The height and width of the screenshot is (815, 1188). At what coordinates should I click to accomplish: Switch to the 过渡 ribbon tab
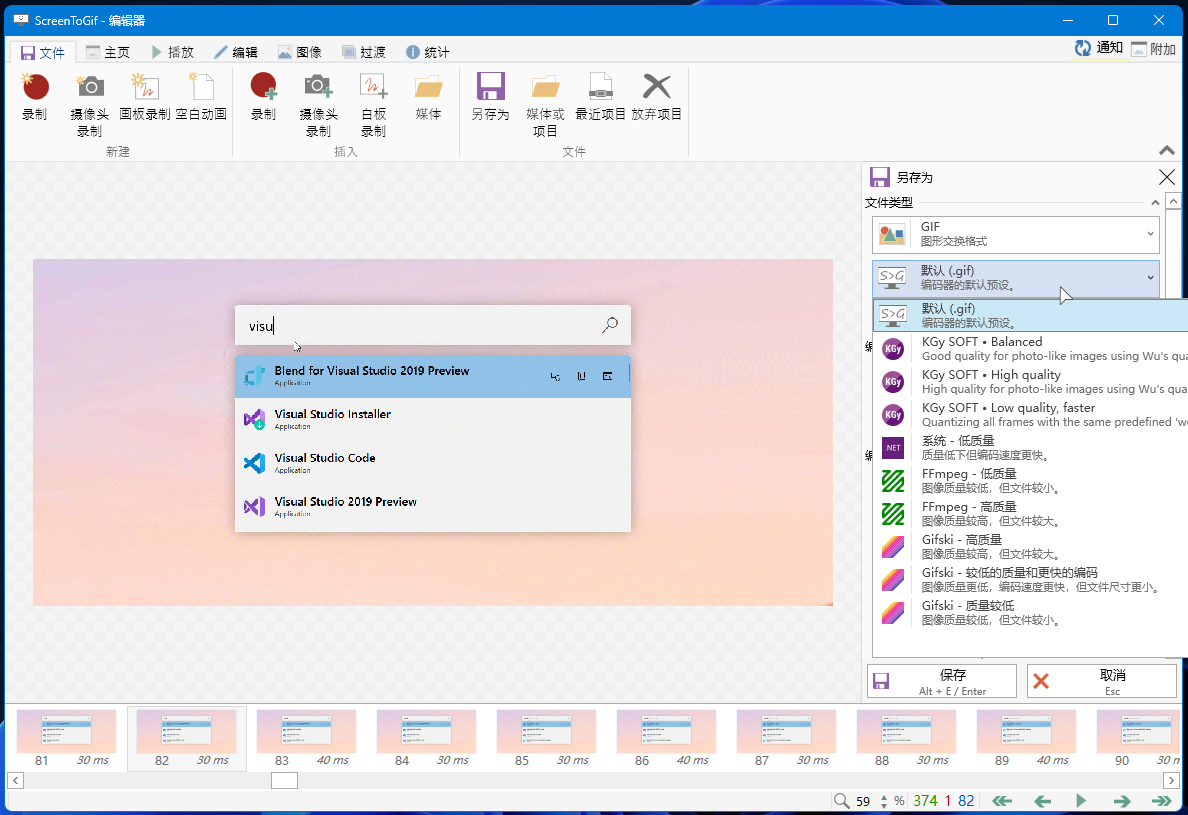[364, 52]
